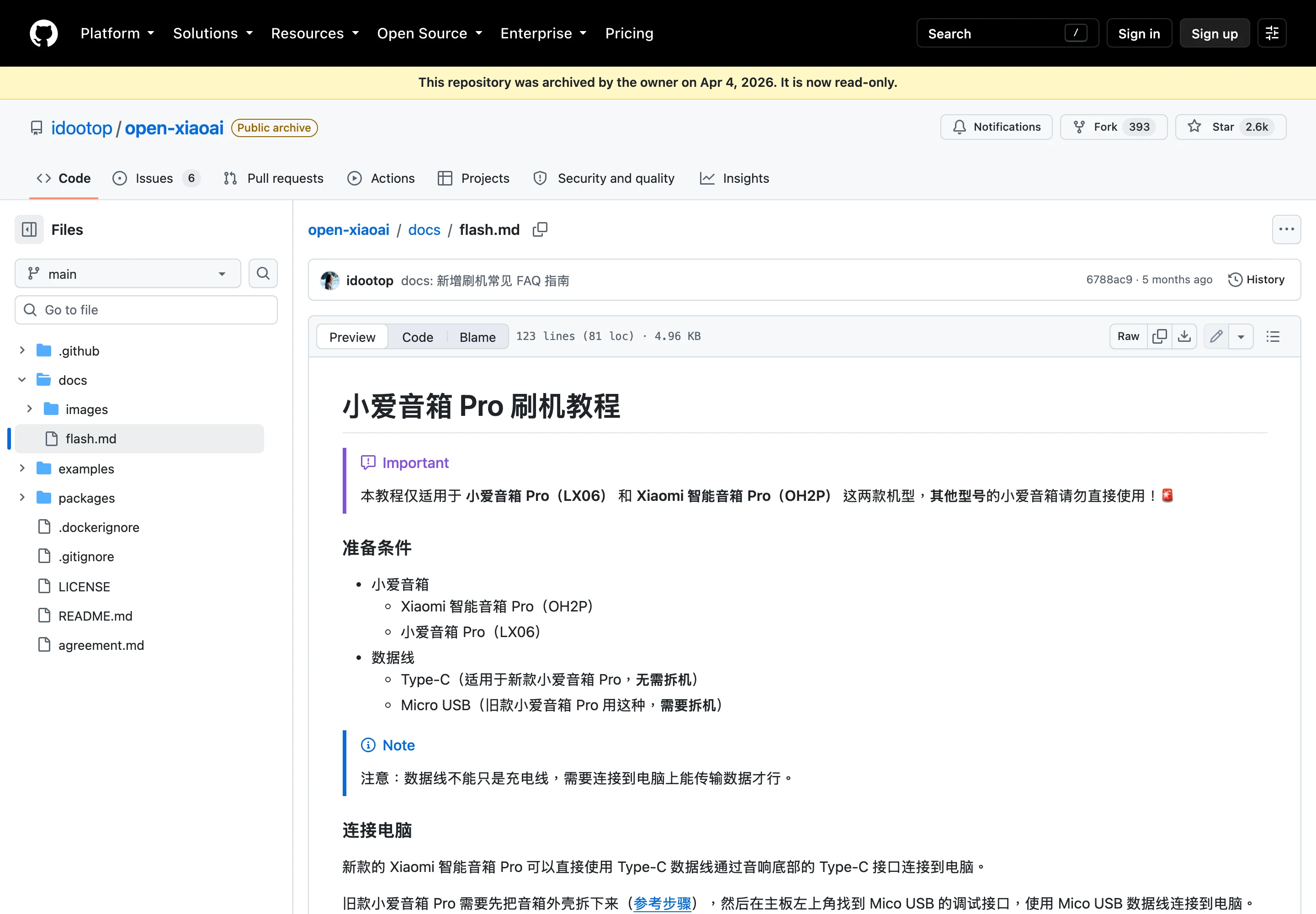Viewport: 1316px width, 914px height.
Task: Focus the Search field in header
Action: (x=1007, y=33)
